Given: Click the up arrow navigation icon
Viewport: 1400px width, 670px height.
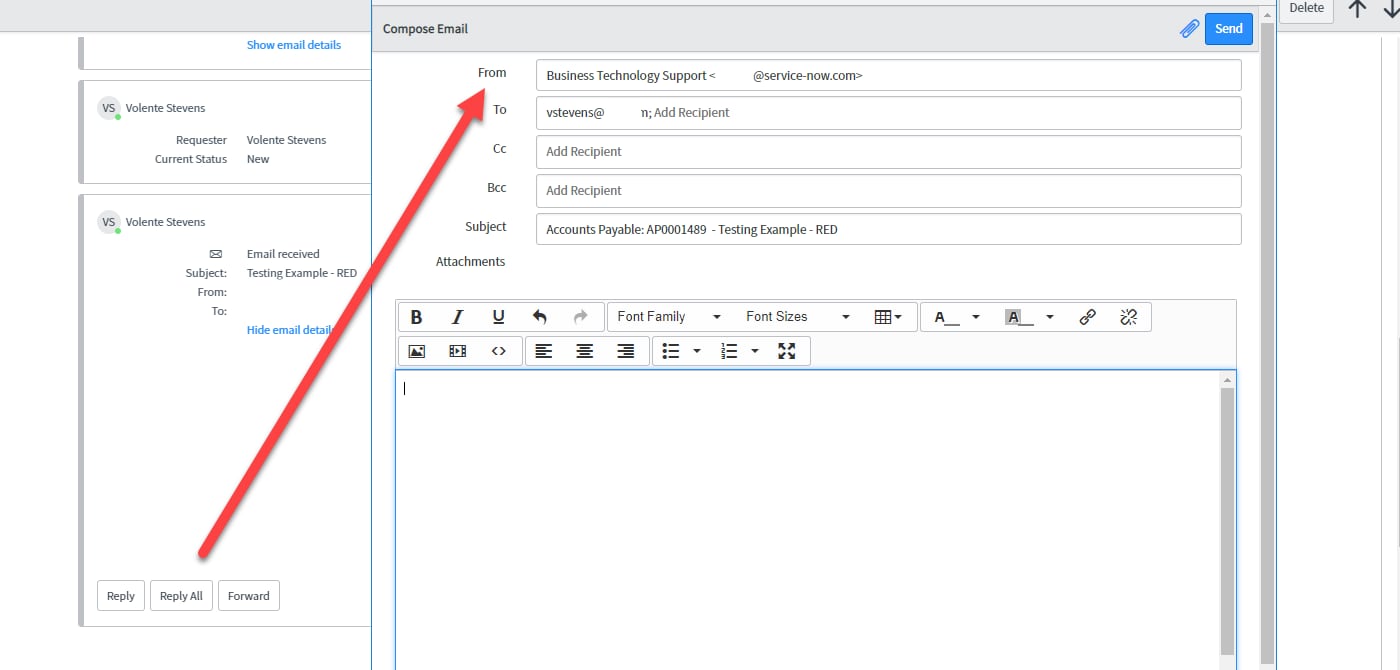Looking at the screenshot, I should [x=1357, y=8].
